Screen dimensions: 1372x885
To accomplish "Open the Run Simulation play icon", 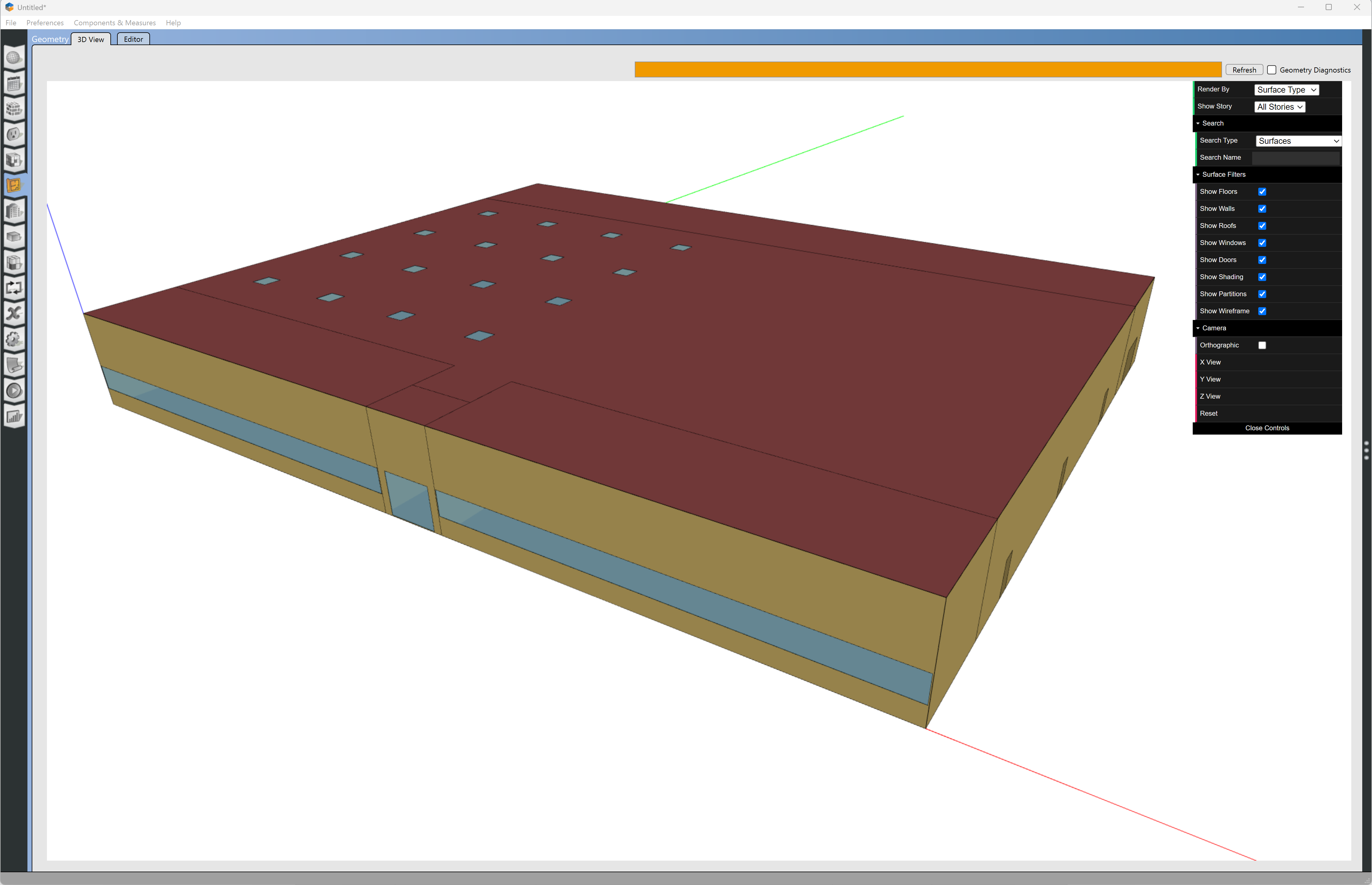I will point(14,391).
